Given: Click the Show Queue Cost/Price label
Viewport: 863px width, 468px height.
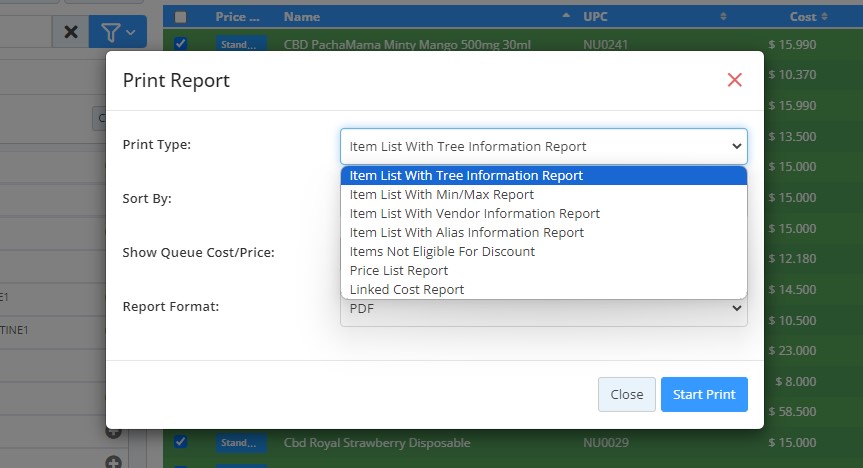Looking at the screenshot, I should pyautogui.click(x=198, y=253).
